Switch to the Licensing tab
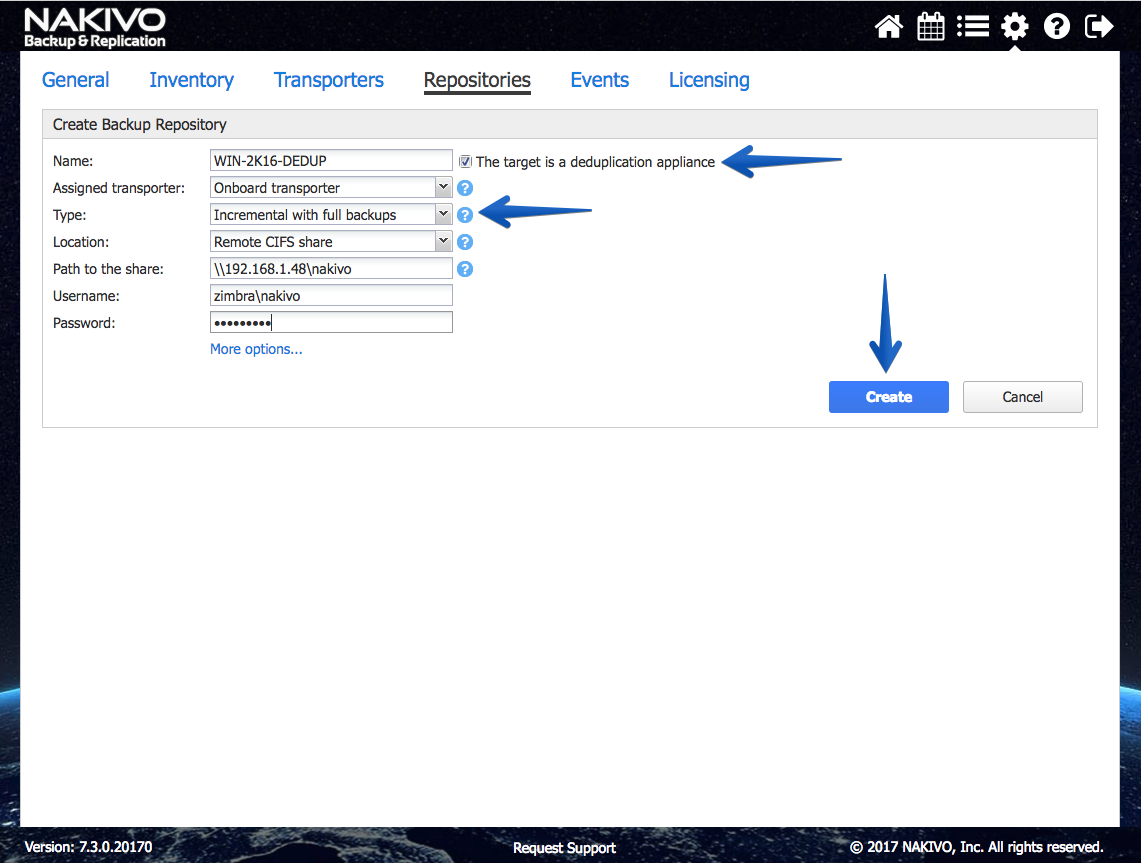 click(709, 80)
